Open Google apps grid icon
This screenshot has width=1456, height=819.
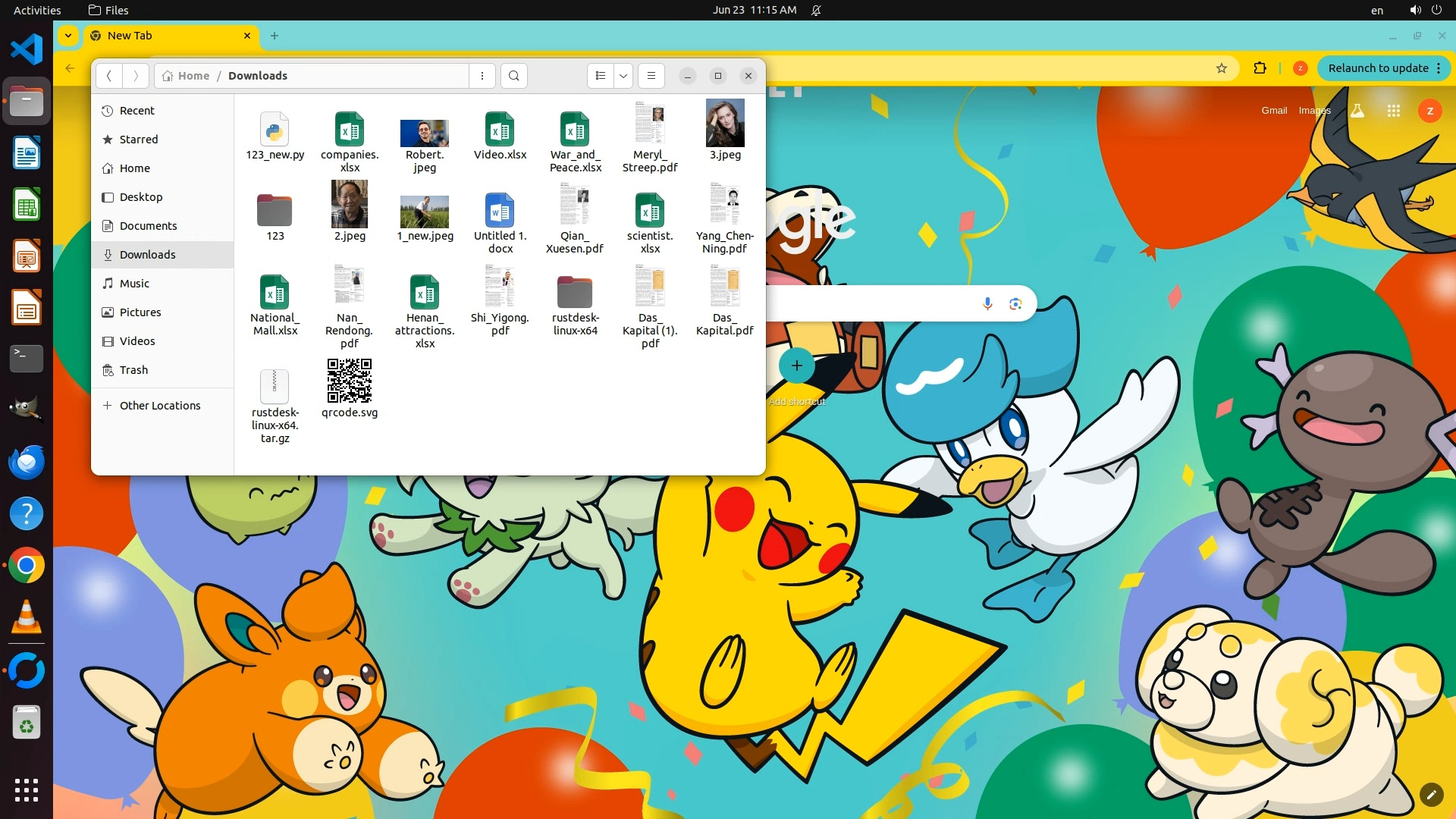pos(1393,111)
